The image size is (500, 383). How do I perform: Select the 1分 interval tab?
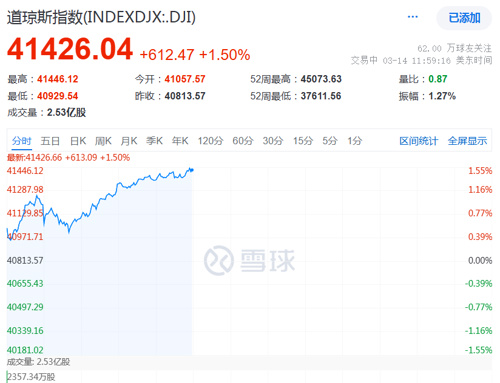pos(355,141)
